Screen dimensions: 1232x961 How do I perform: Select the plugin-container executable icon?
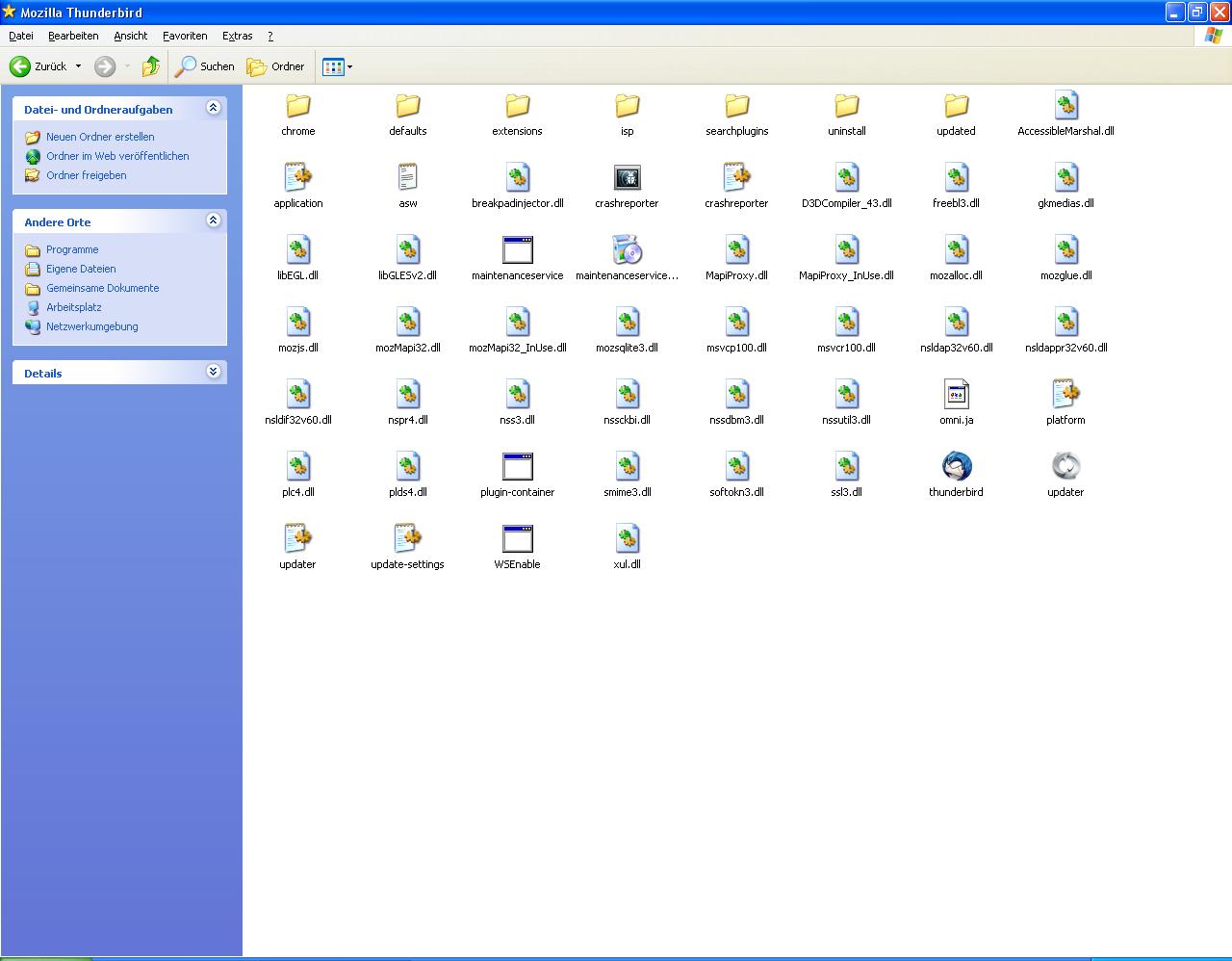(517, 467)
